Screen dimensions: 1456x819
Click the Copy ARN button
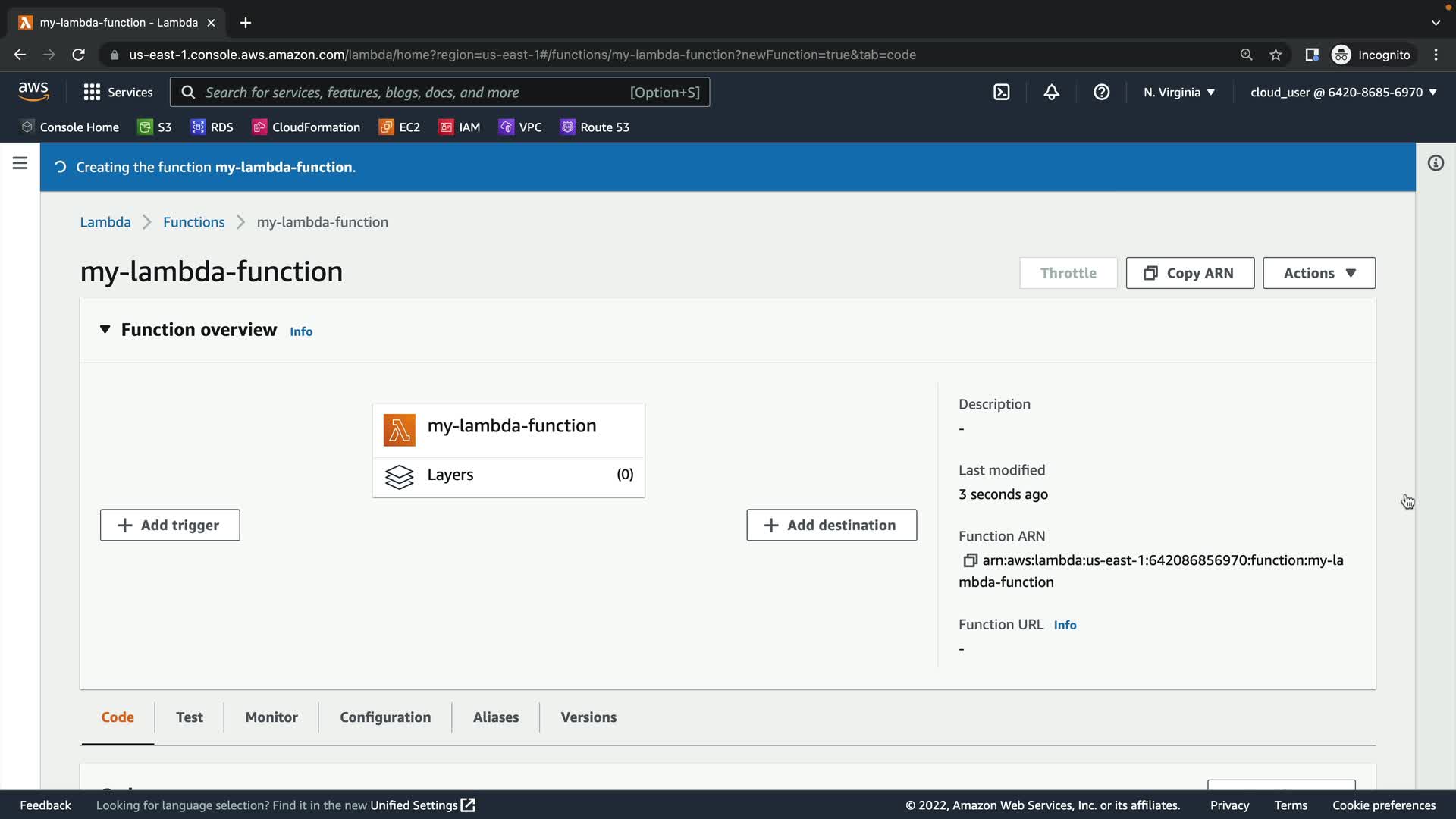(x=1189, y=273)
